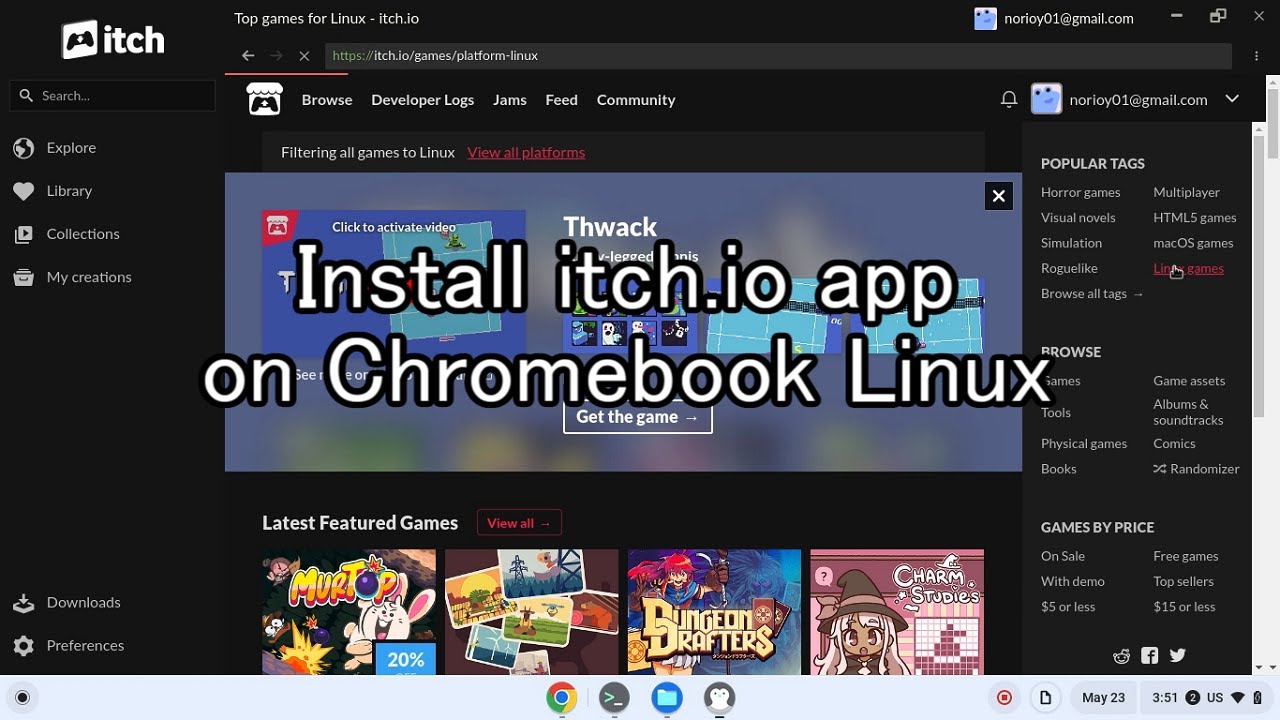
Task: Select the Roguelike tag
Action: [1069, 268]
